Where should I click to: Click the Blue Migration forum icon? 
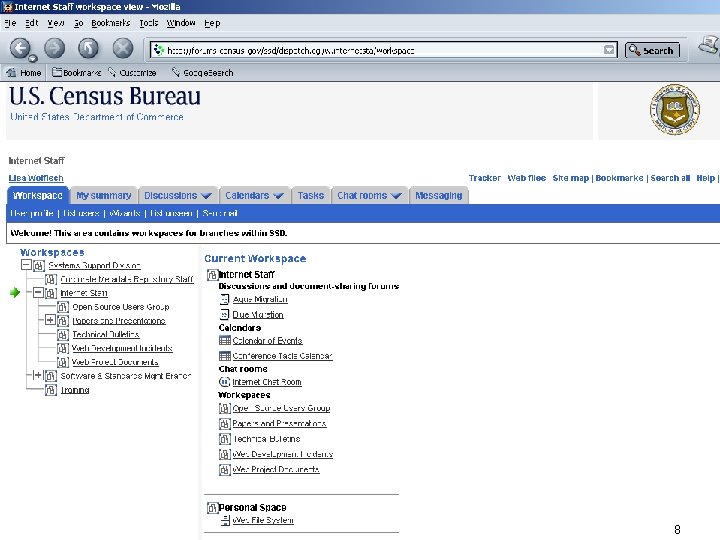click(224, 315)
